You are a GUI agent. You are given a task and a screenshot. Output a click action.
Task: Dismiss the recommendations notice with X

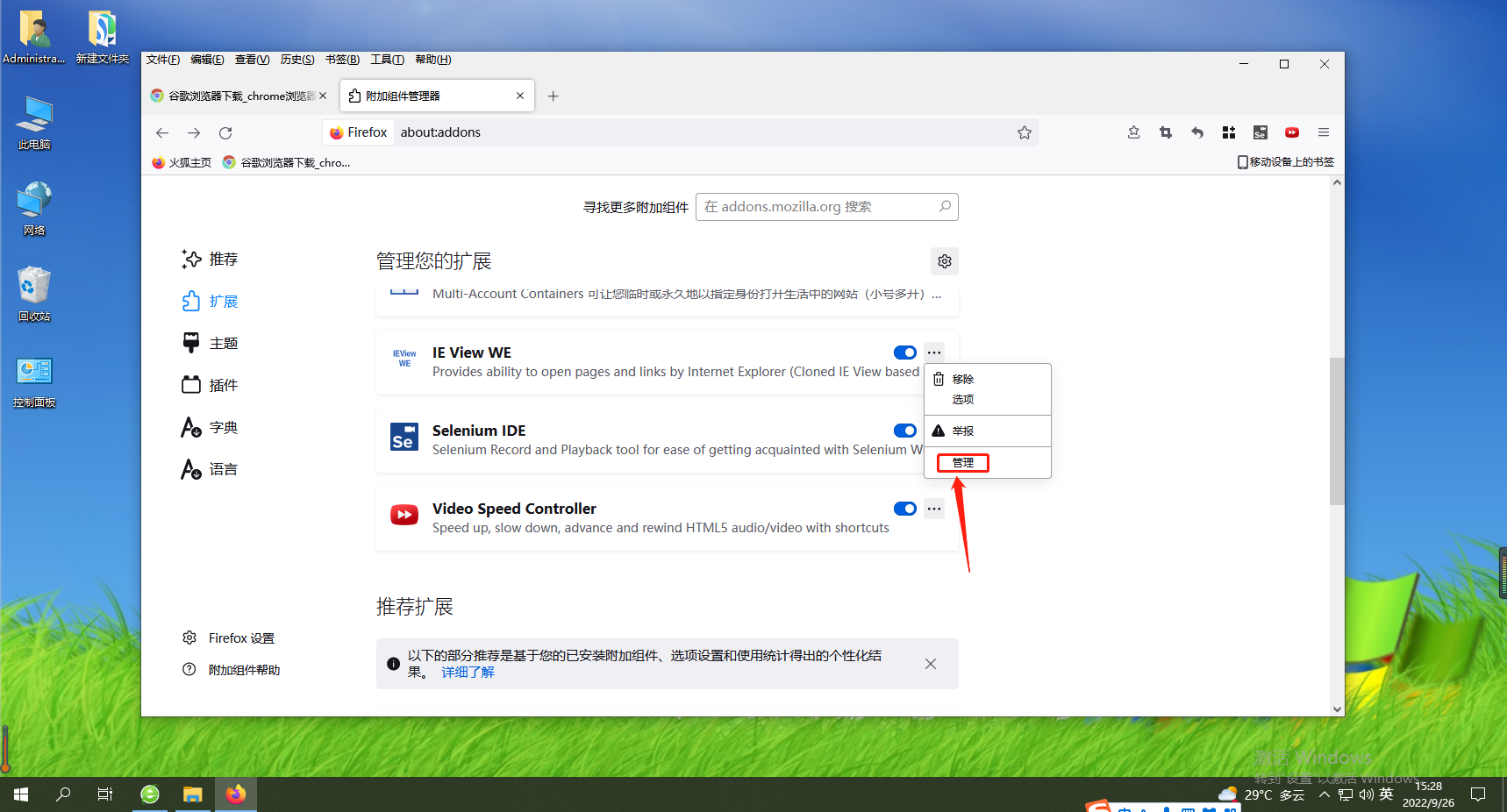pos(931,664)
